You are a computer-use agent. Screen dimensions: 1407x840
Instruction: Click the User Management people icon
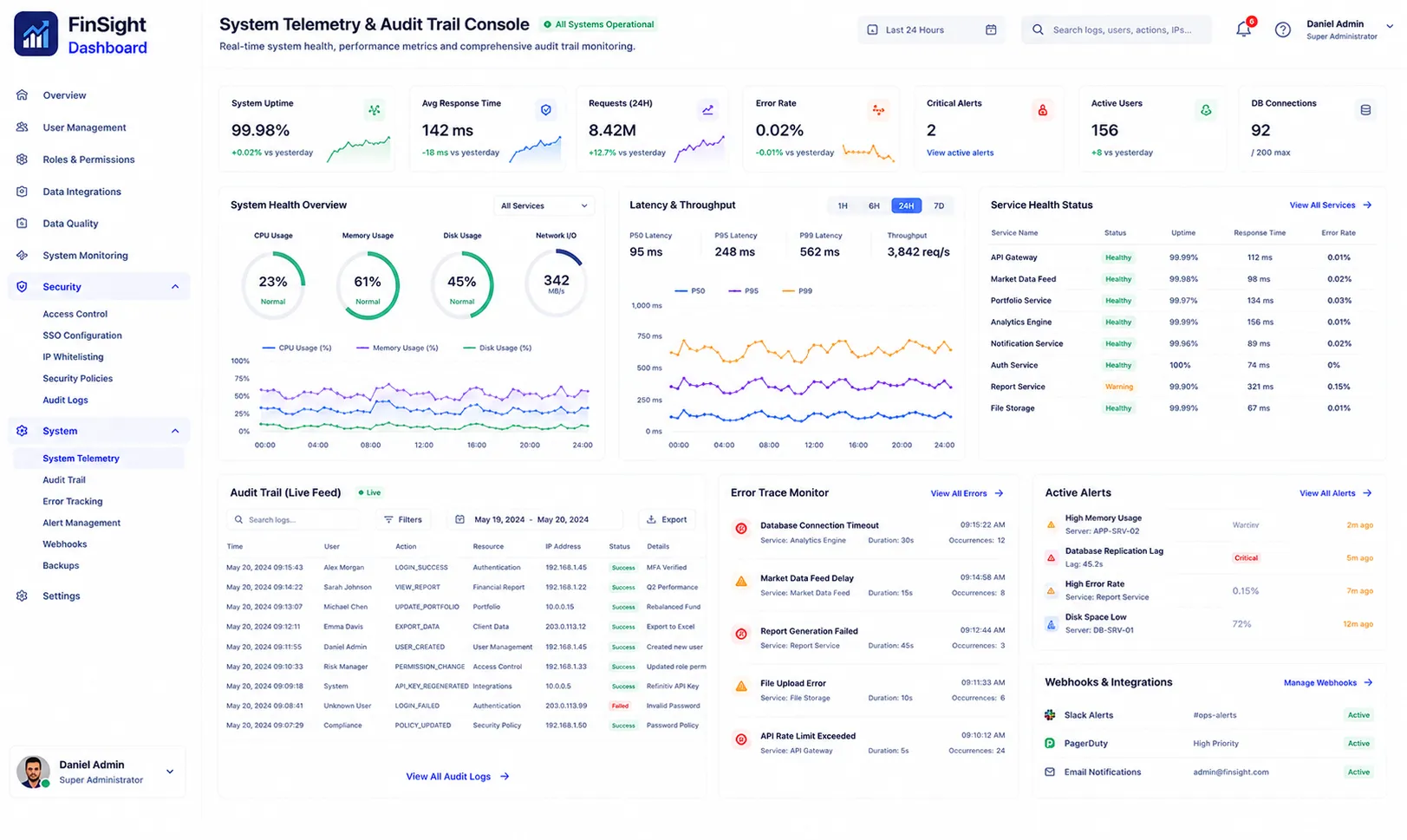click(23, 127)
